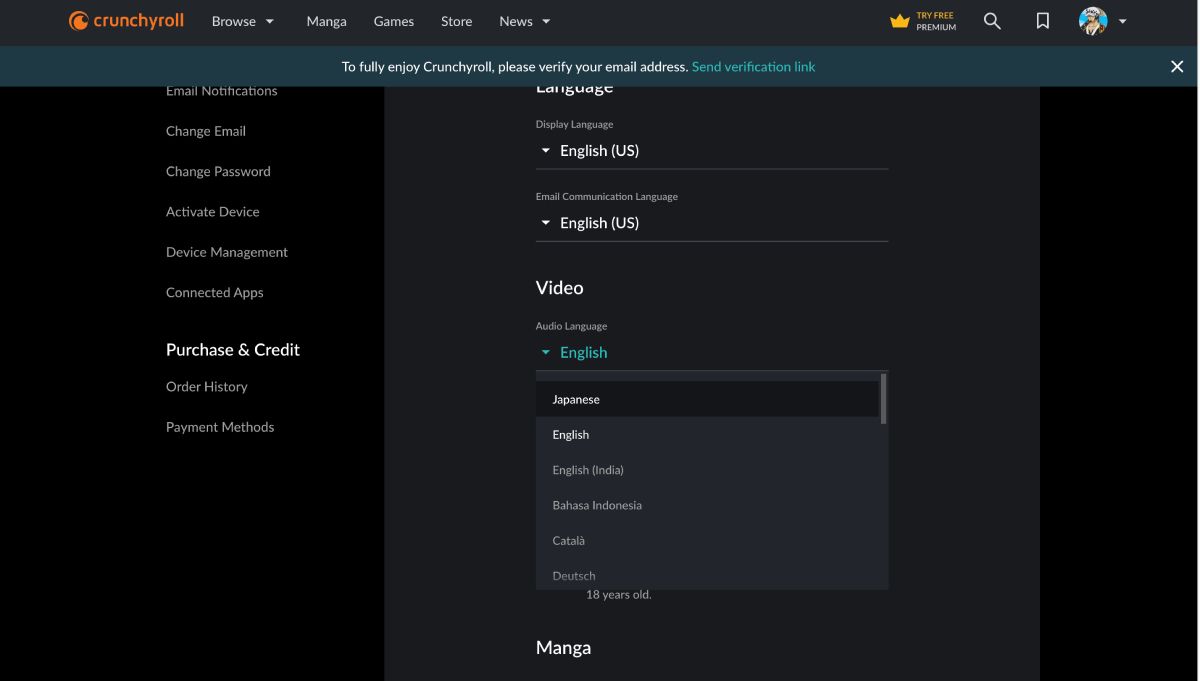Go to the Change Password page
Screen dimensions: 1200x681
tap(218, 172)
